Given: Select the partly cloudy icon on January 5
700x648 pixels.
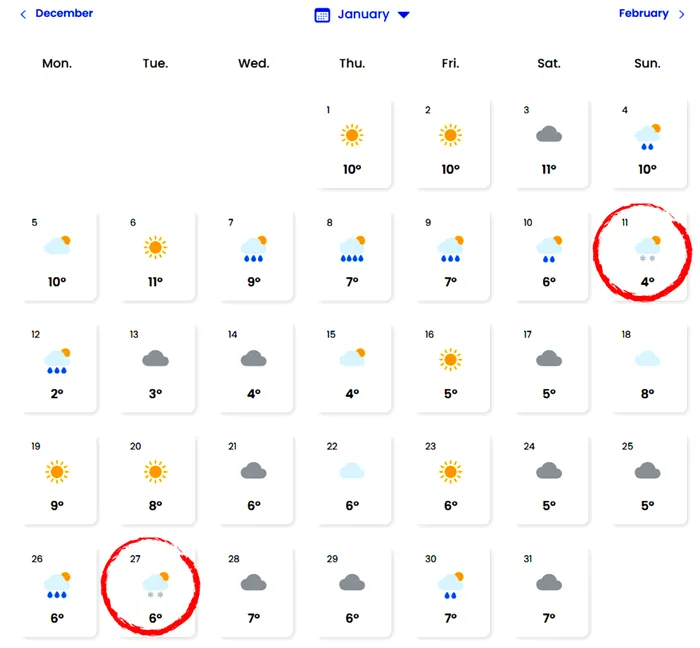Looking at the screenshot, I should coord(57,245).
